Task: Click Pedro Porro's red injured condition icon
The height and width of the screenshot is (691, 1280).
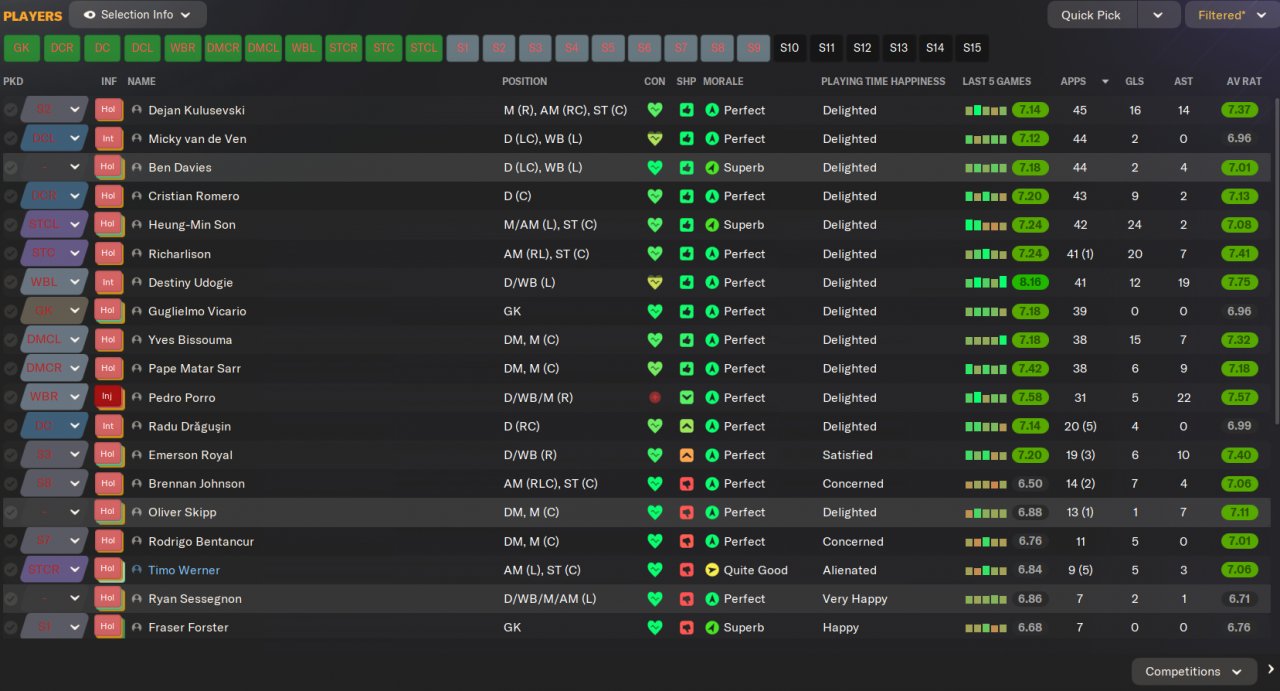Action: pos(655,398)
